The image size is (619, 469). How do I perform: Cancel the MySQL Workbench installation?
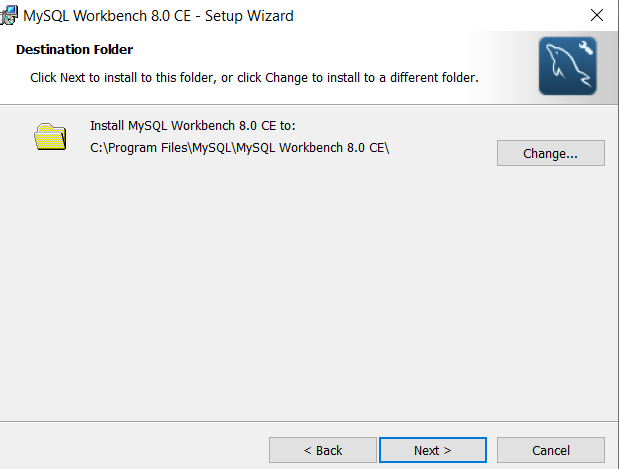pos(551,450)
